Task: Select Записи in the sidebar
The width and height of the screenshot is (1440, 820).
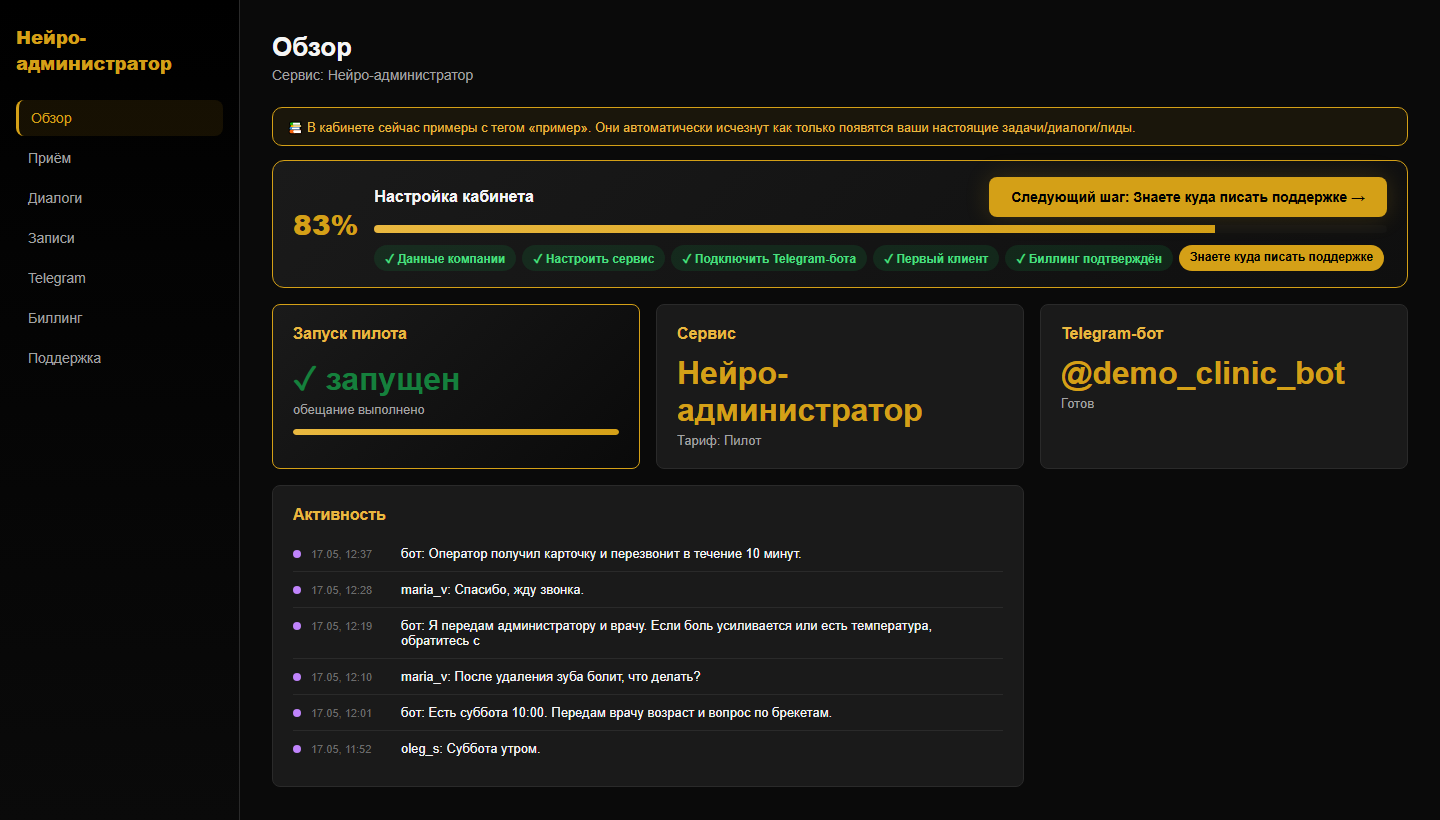Action: (120, 238)
